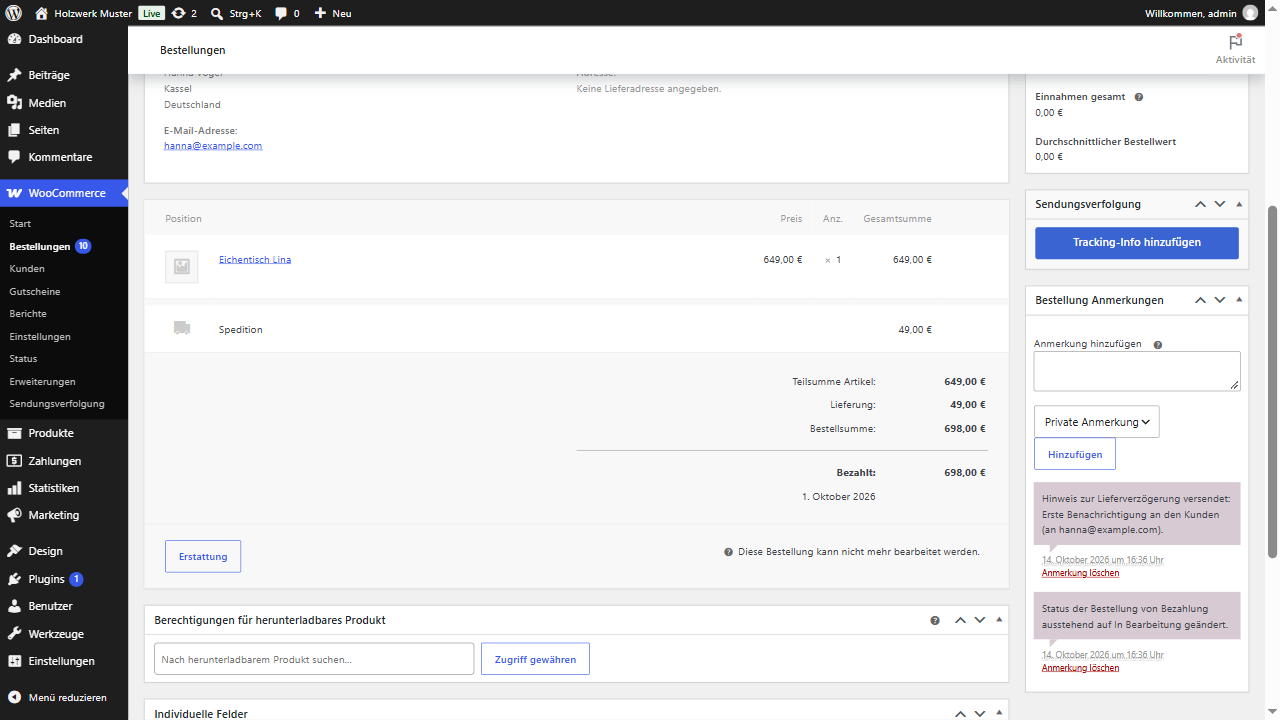Open the Private Anmerkung note type dropdown
The height and width of the screenshot is (720, 1280).
[1097, 422]
